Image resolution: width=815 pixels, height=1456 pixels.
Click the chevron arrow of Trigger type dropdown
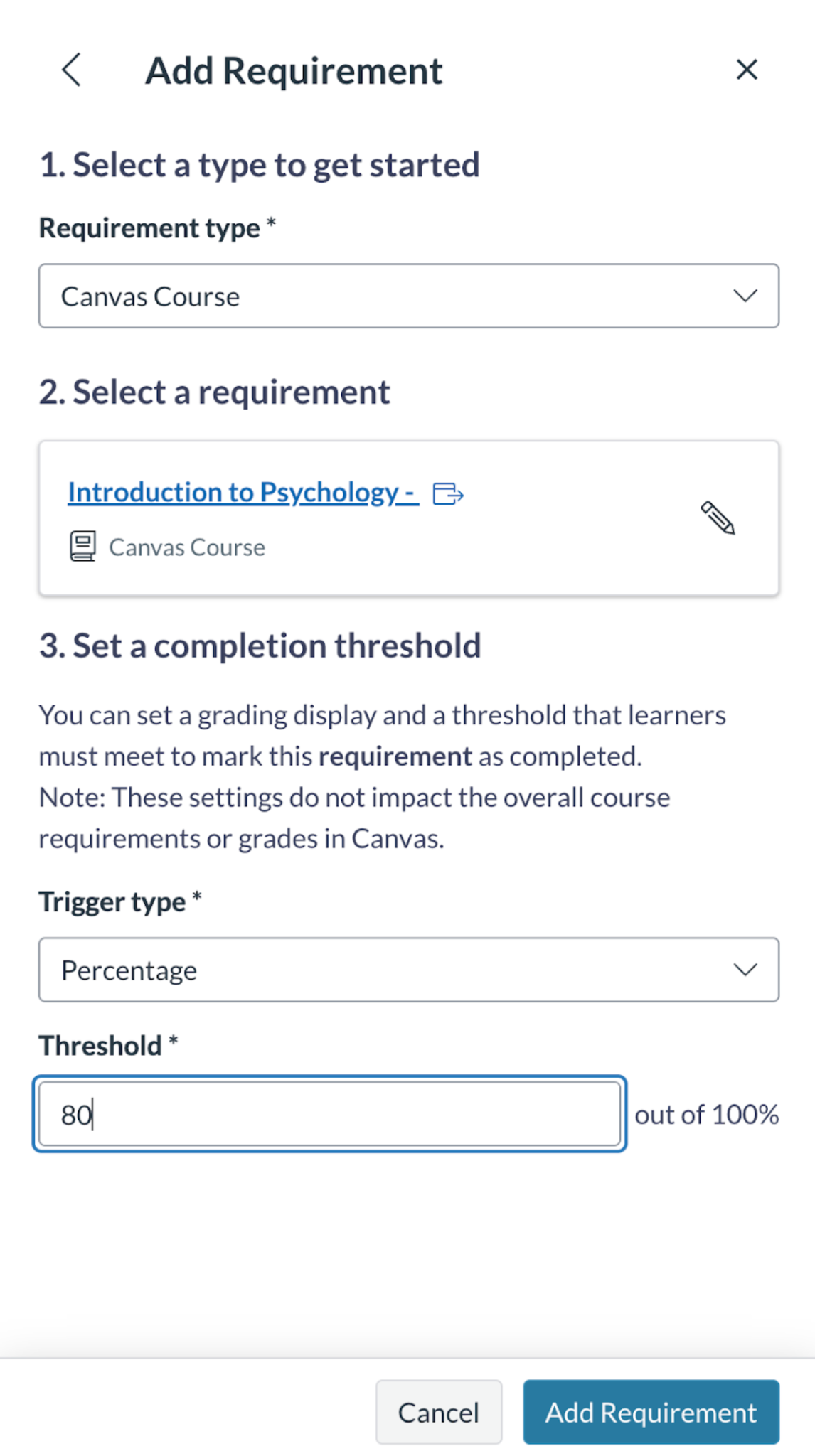[745, 970]
